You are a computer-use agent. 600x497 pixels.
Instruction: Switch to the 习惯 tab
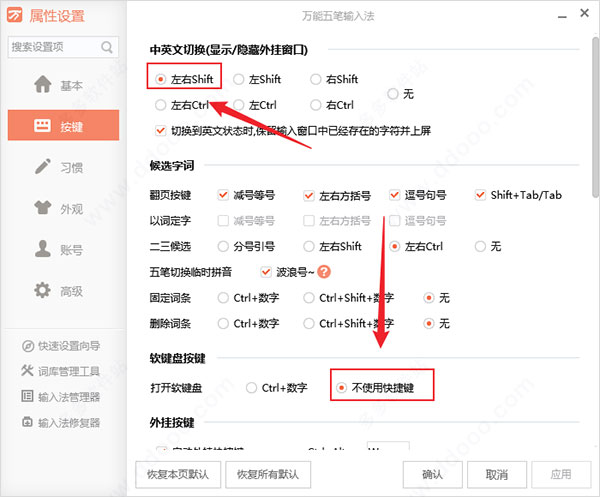click(x=63, y=167)
